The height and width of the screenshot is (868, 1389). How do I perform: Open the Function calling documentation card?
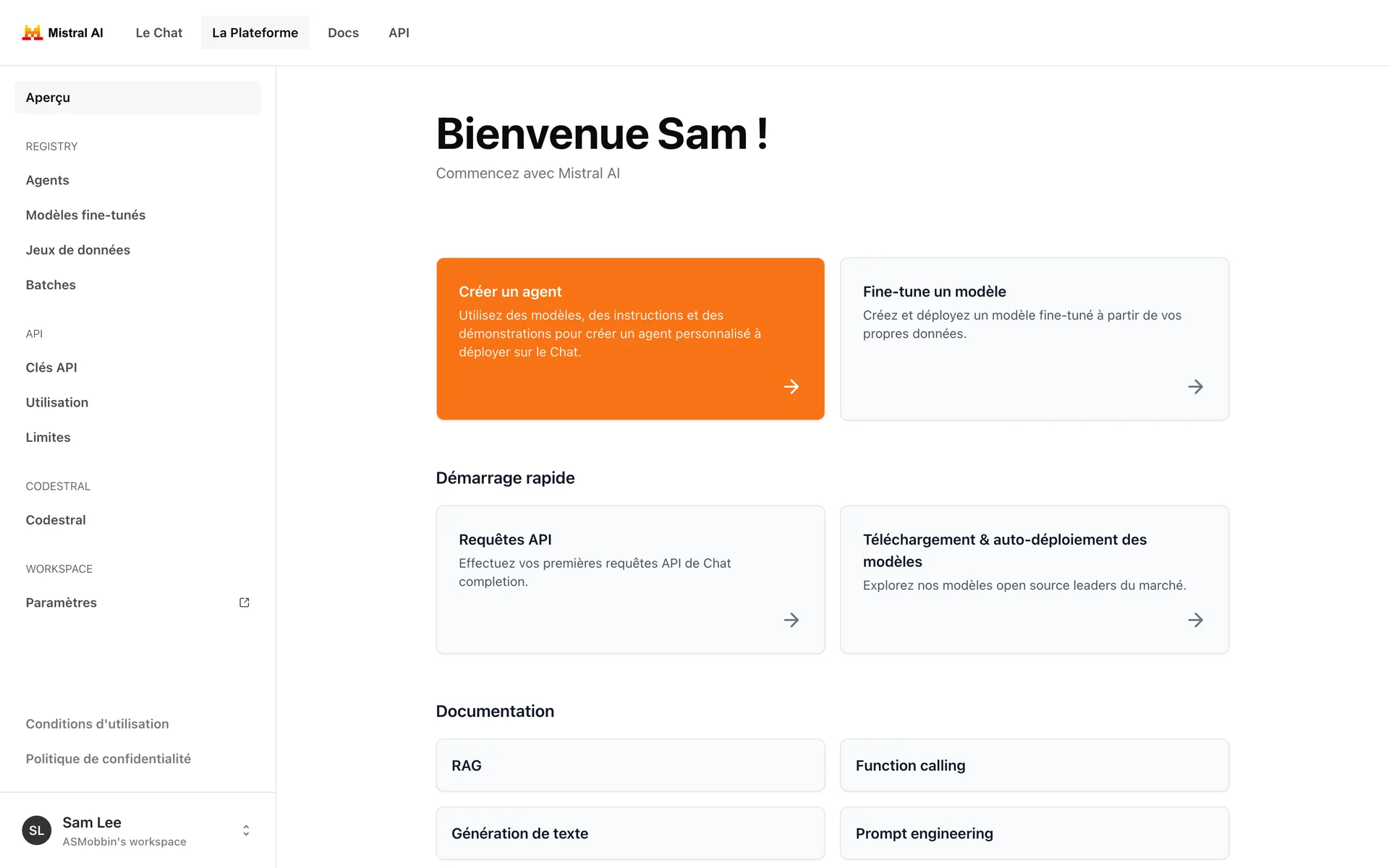[x=1034, y=765]
